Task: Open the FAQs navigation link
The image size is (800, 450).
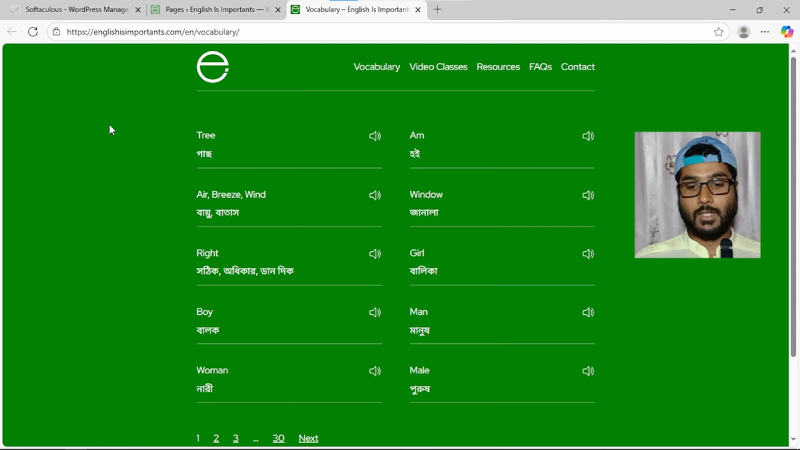Action: tap(540, 67)
